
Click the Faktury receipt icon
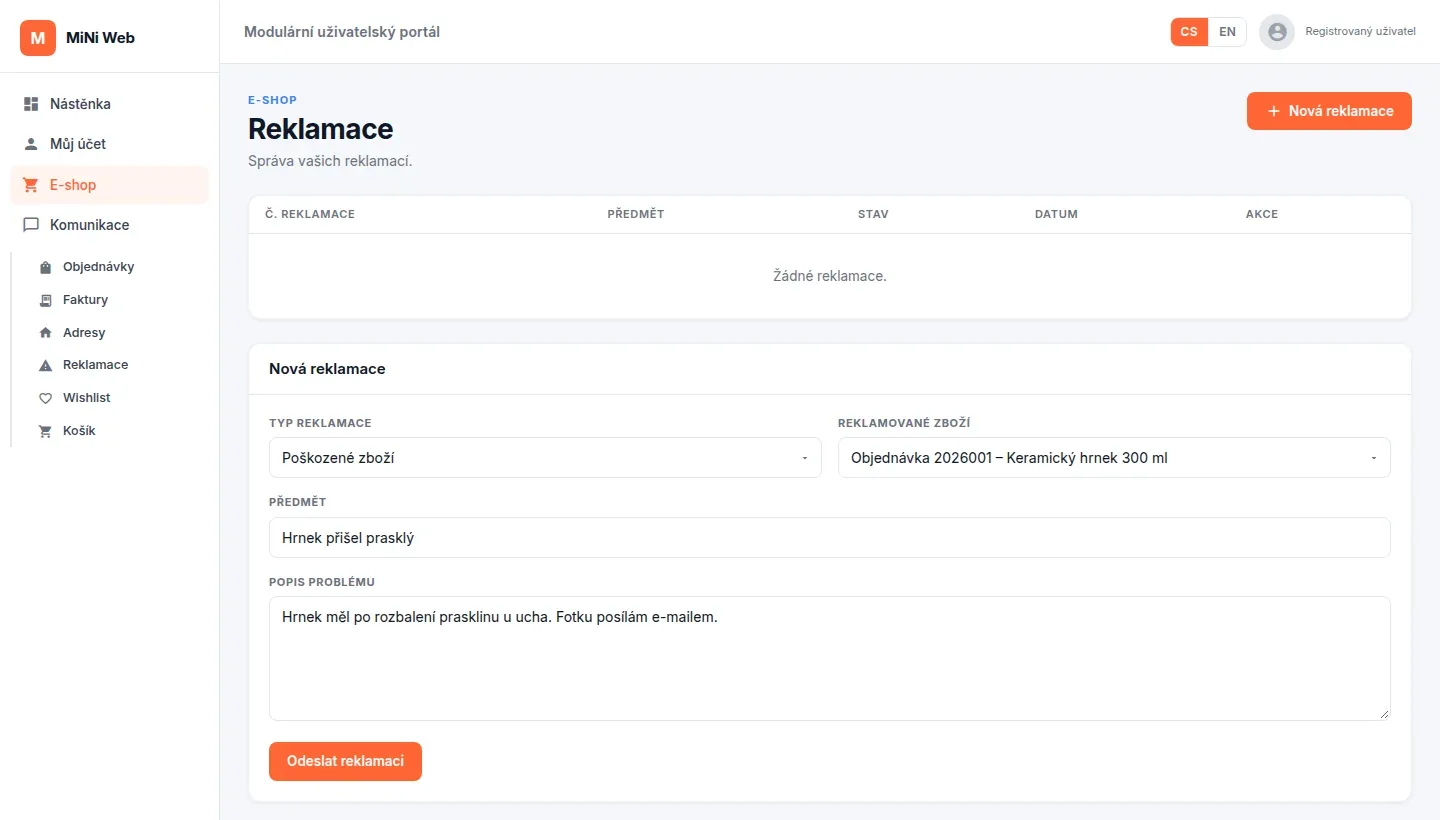tap(45, 300)
